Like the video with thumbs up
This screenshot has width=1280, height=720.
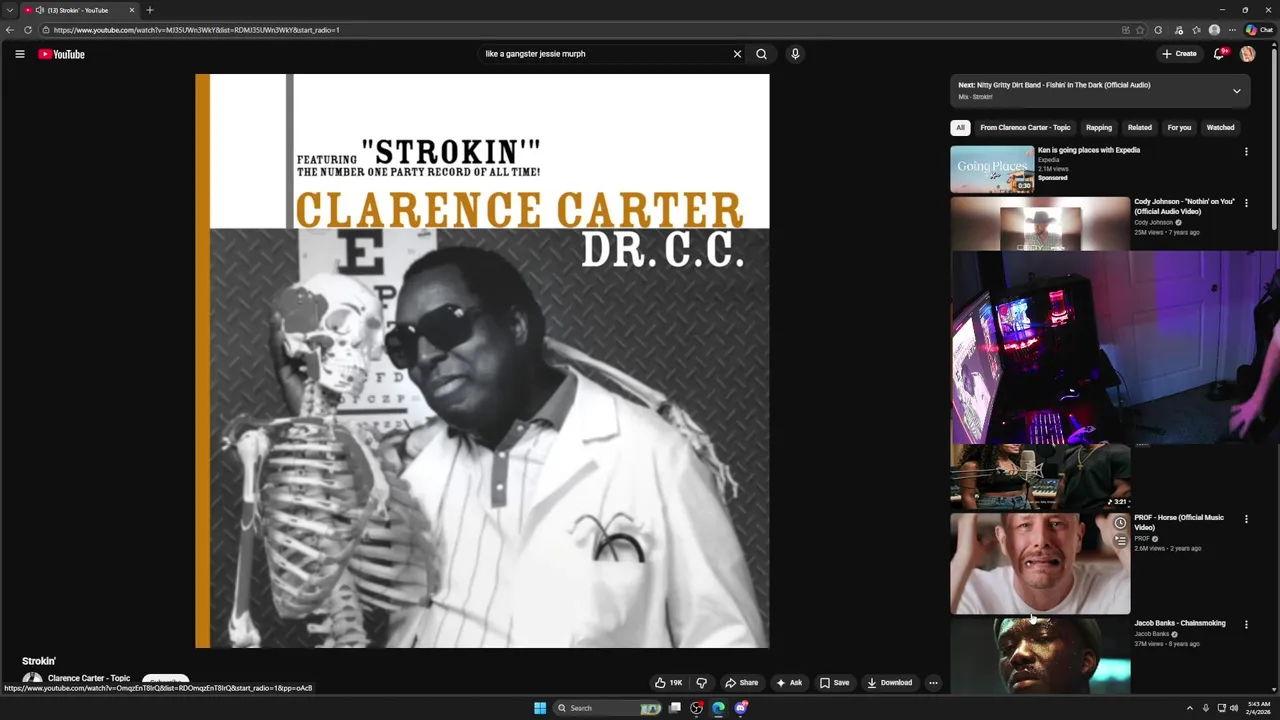[x=668, y=683]
